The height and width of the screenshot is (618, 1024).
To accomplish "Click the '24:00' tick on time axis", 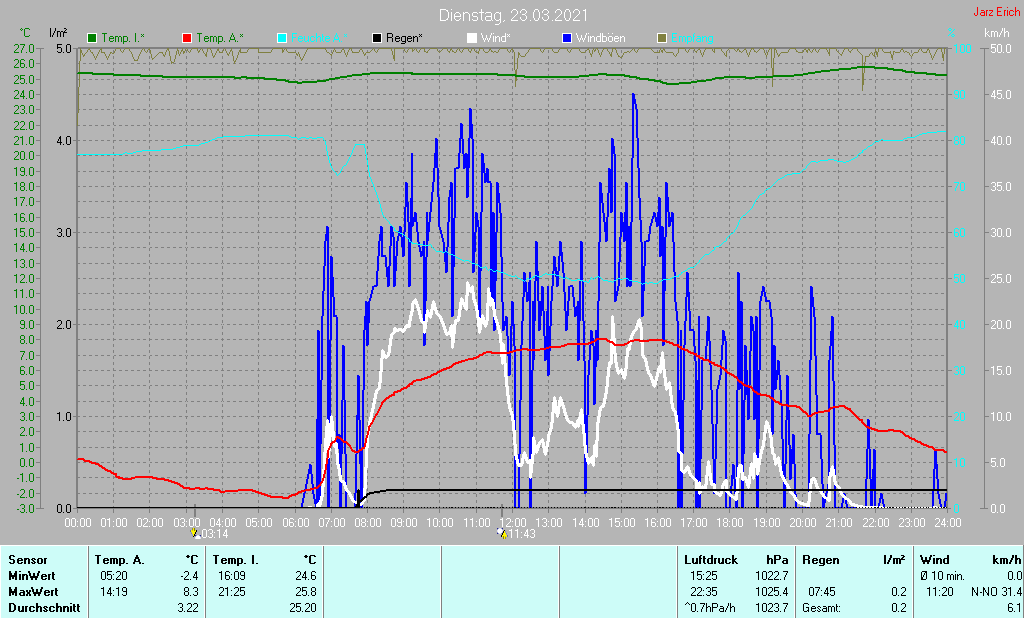I will coord(948,523).
